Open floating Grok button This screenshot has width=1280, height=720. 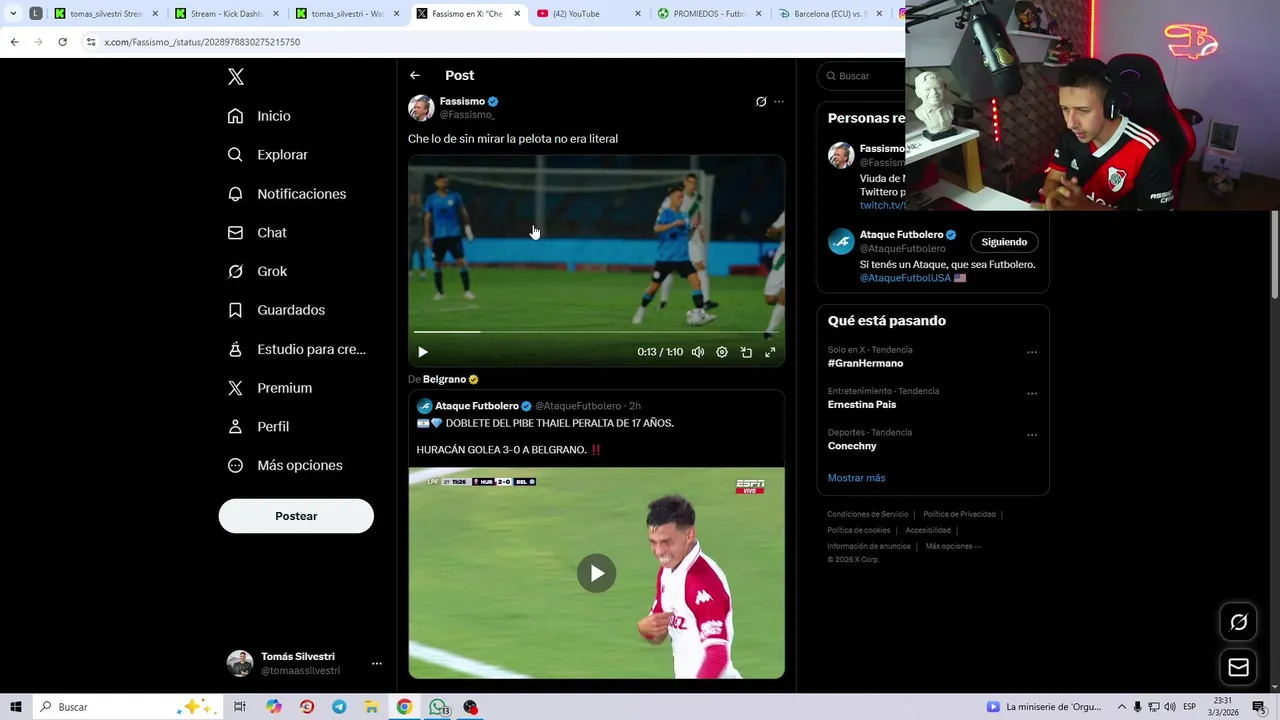coord(1238,623)
